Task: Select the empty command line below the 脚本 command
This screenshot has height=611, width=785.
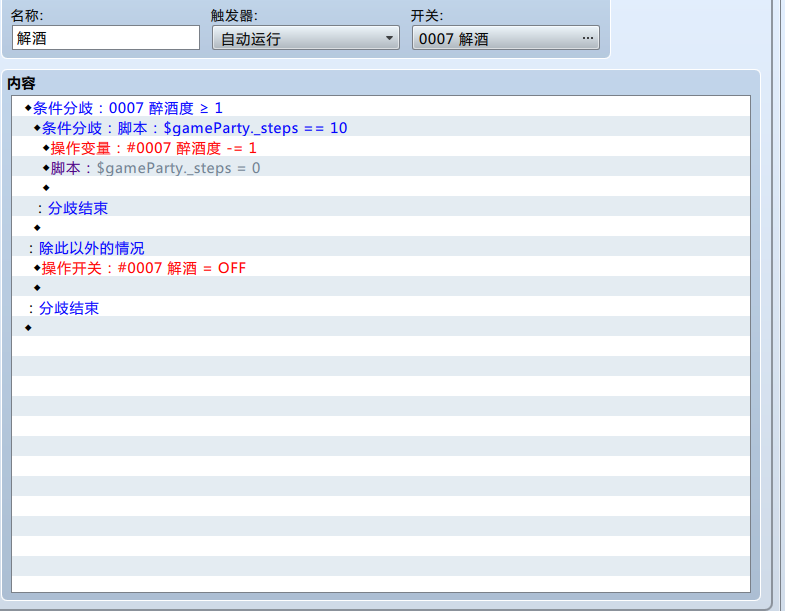Action: tap(380, 188)
